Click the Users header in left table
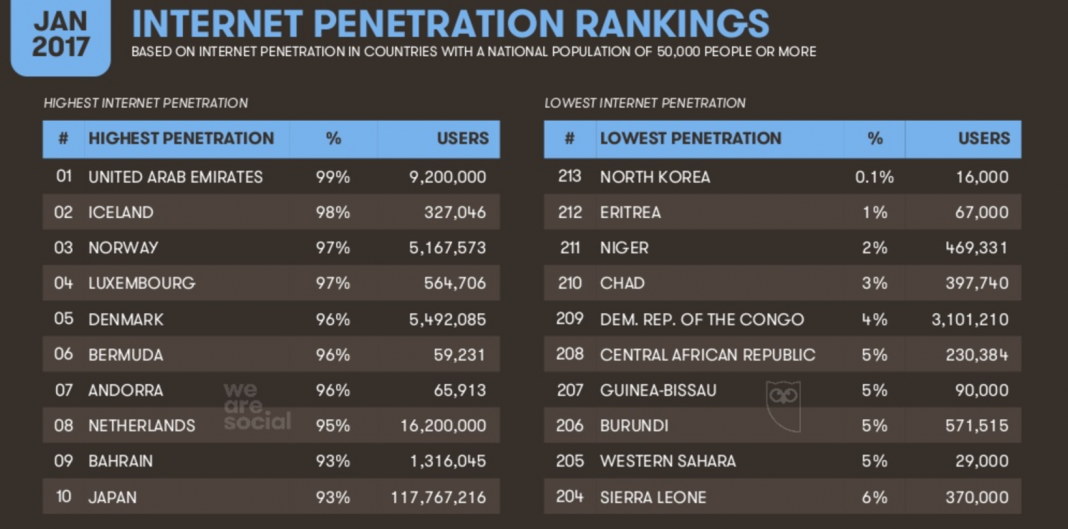This screenshot has width=1068, height=529. (462, 138)
